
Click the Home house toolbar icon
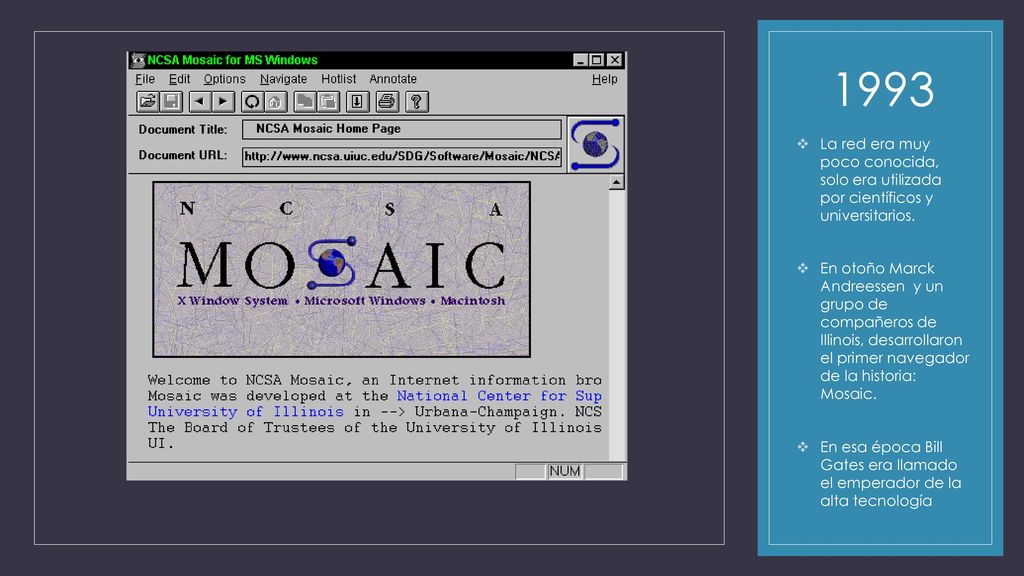(275, 102)
